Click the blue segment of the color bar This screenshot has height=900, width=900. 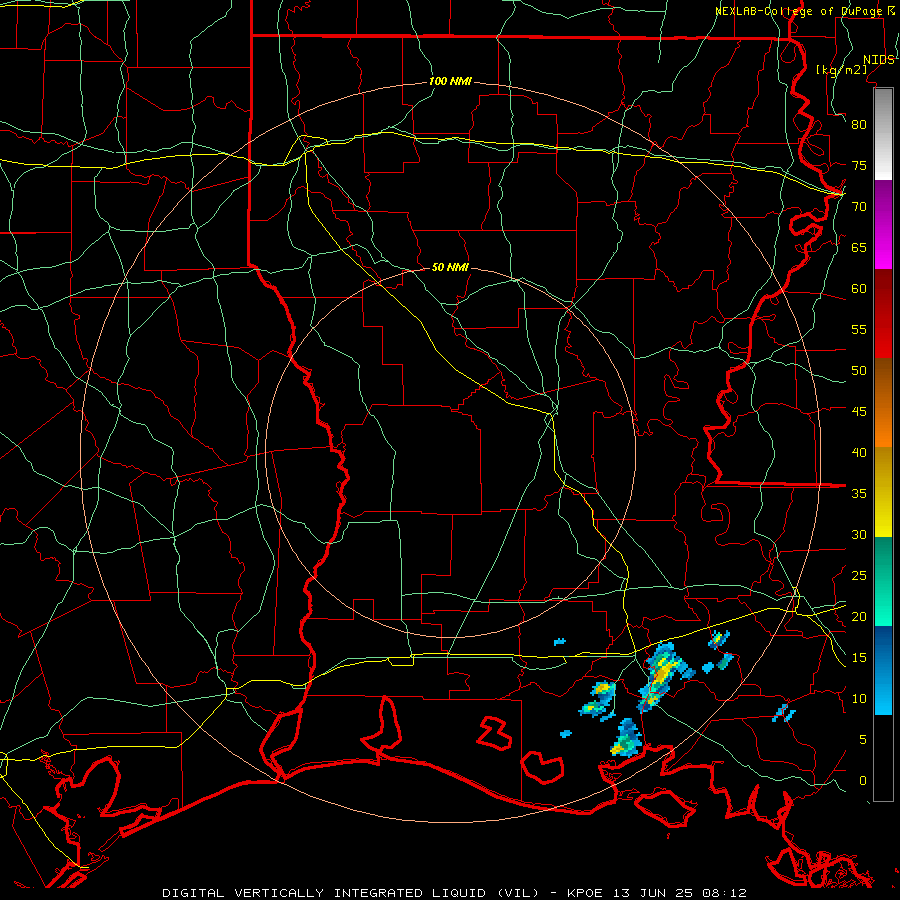(883, 670)
